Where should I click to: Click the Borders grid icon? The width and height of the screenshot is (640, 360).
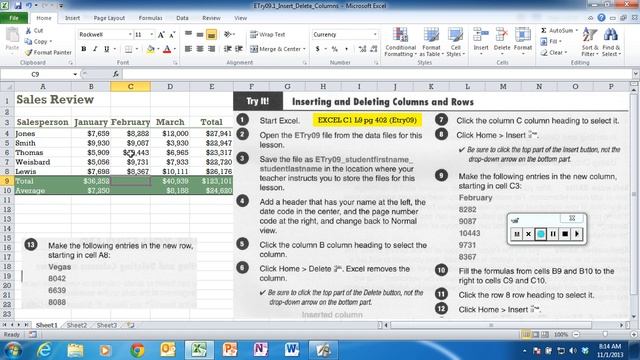click(x=129, y=49)
